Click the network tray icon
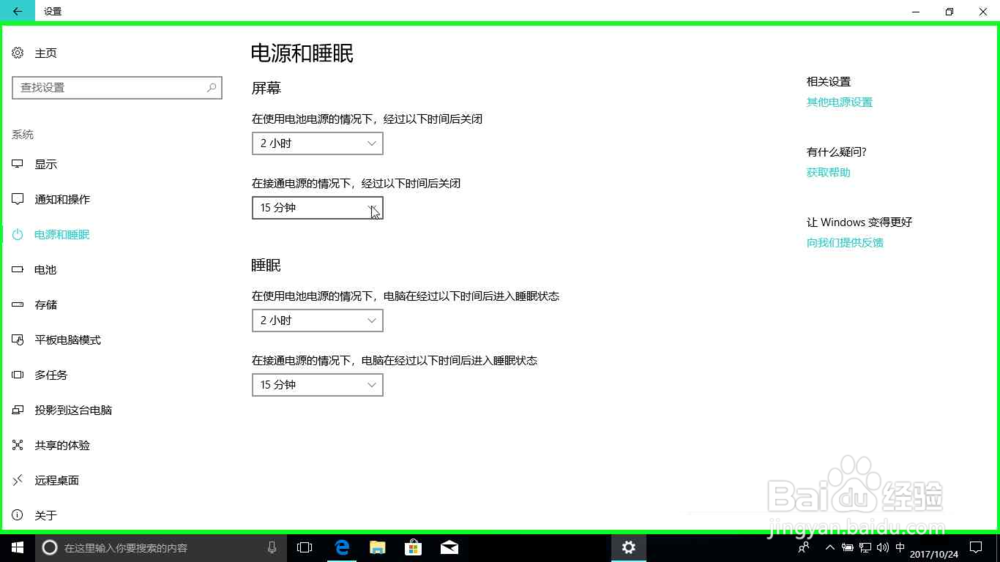The width and height of the screenshot is (1000, 562). (865, 547)
